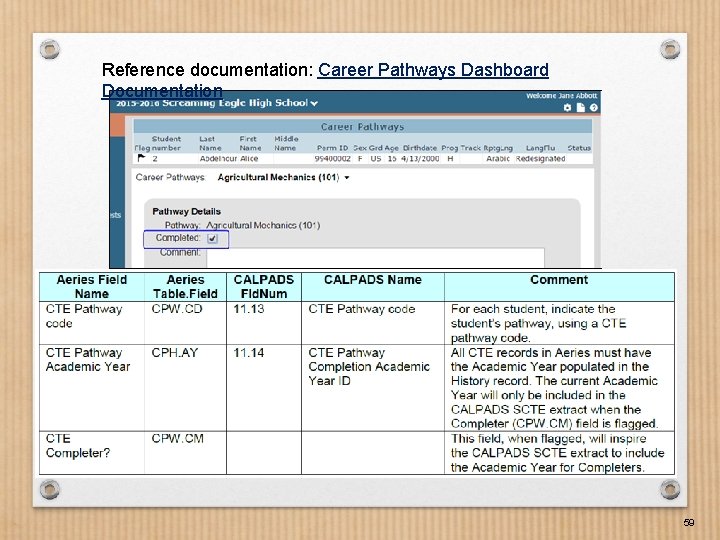The width and height of the screenshot is (720, 540).
Task: Open the Agricultural Mechanics (101) pathway dropdown
Action: pyautogui.click(x=283, y=177)
